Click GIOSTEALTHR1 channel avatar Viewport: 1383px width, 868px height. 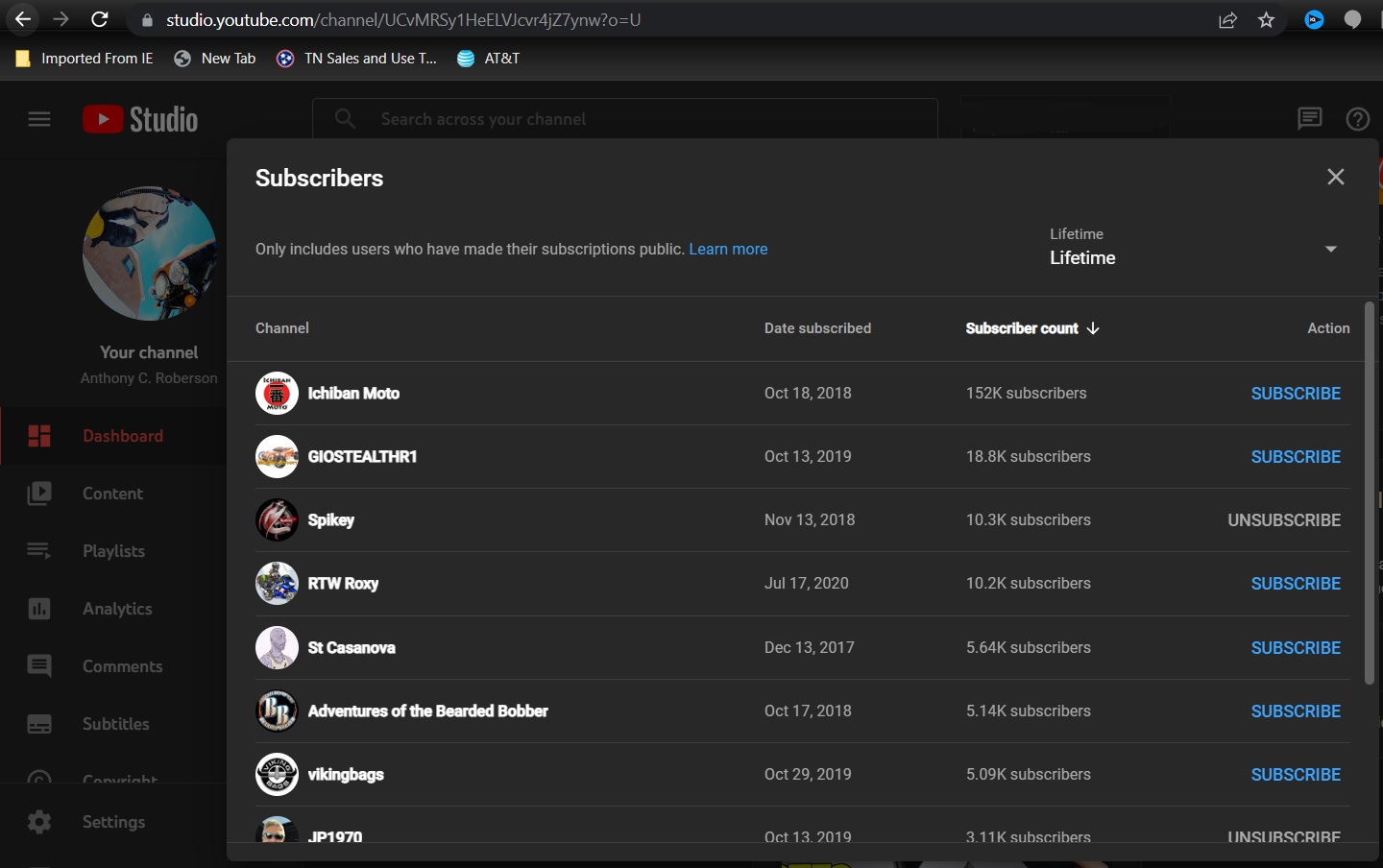(277, 457)
